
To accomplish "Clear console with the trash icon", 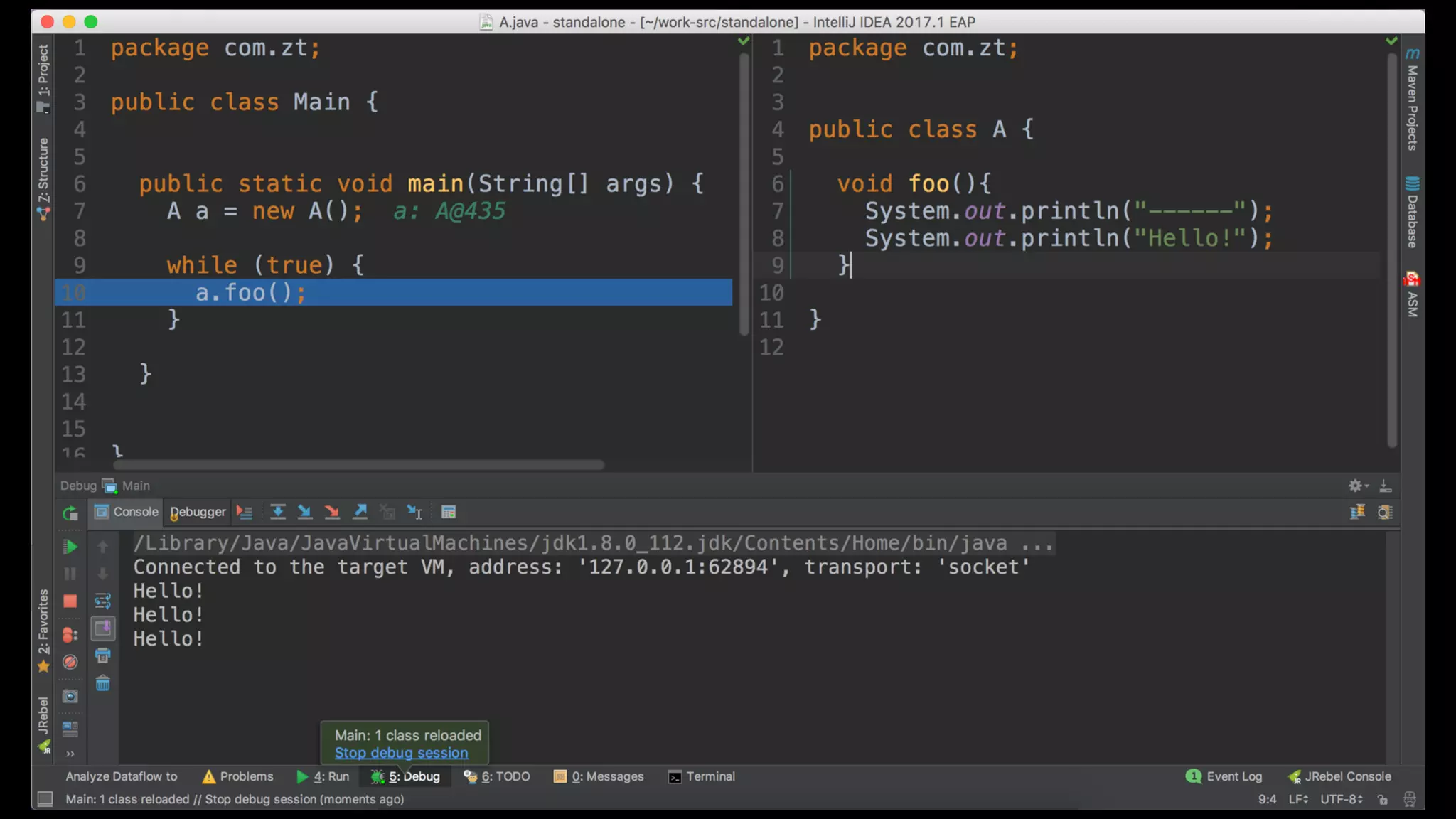I will click(x=103, y=684).
